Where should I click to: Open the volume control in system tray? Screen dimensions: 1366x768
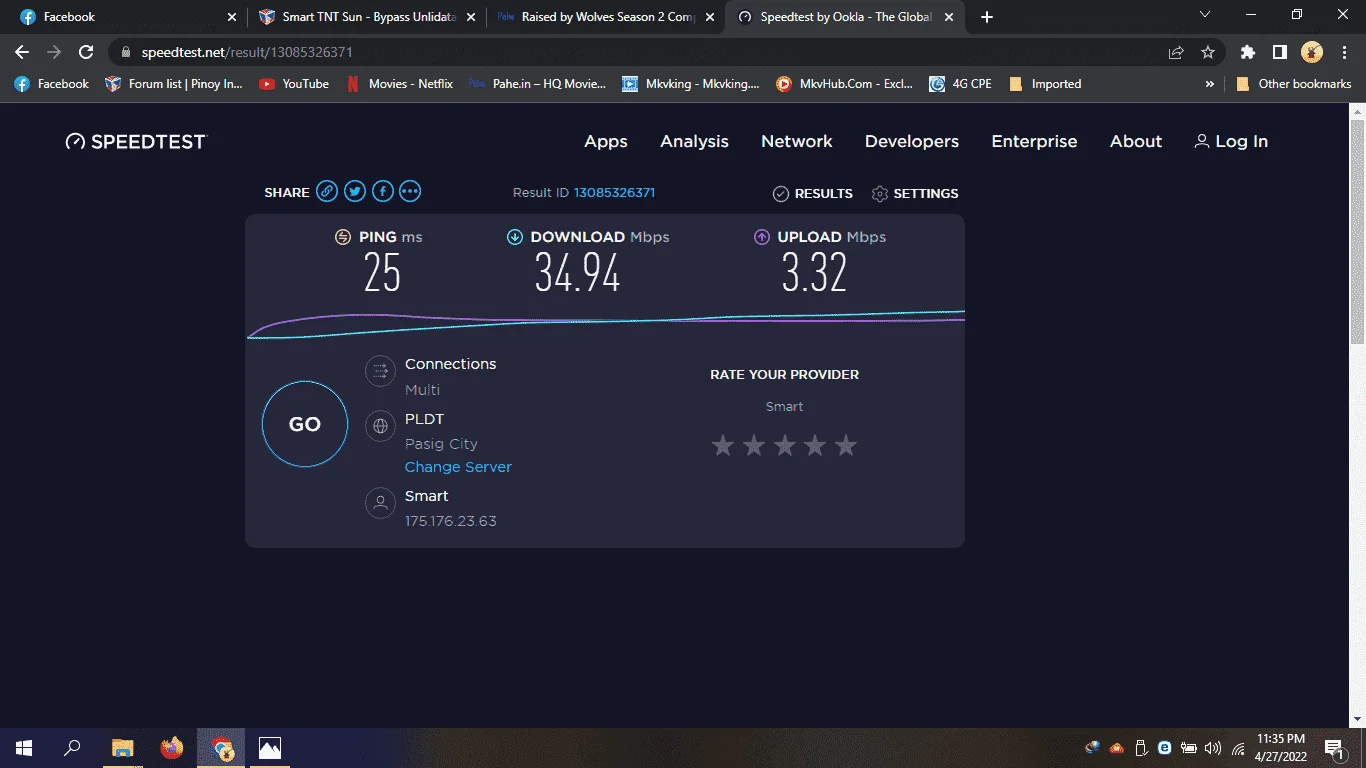1213,748
